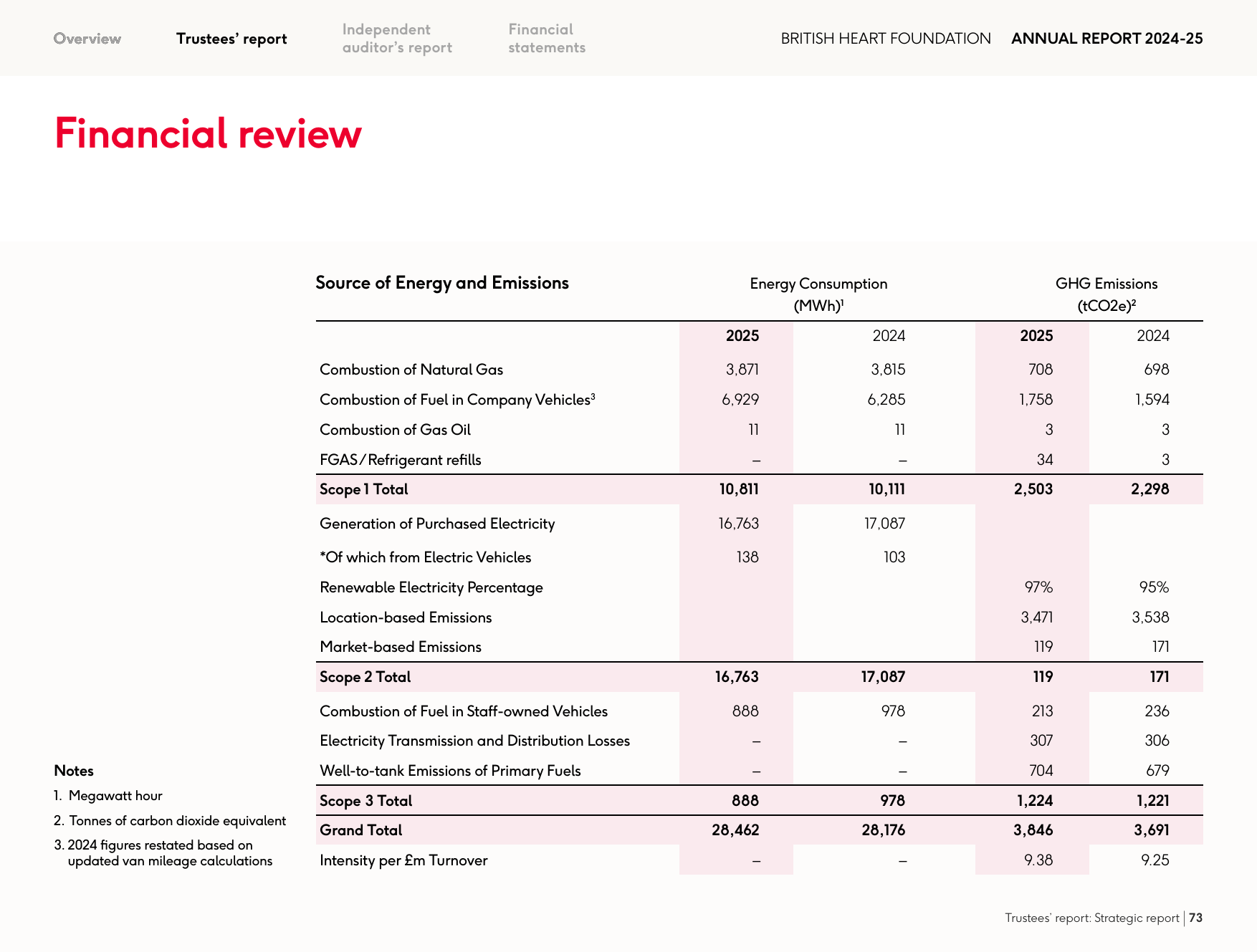Select location-based emissions value 3,471
The width and height of the screenshot is (1257, 952).
(1037, 617)
